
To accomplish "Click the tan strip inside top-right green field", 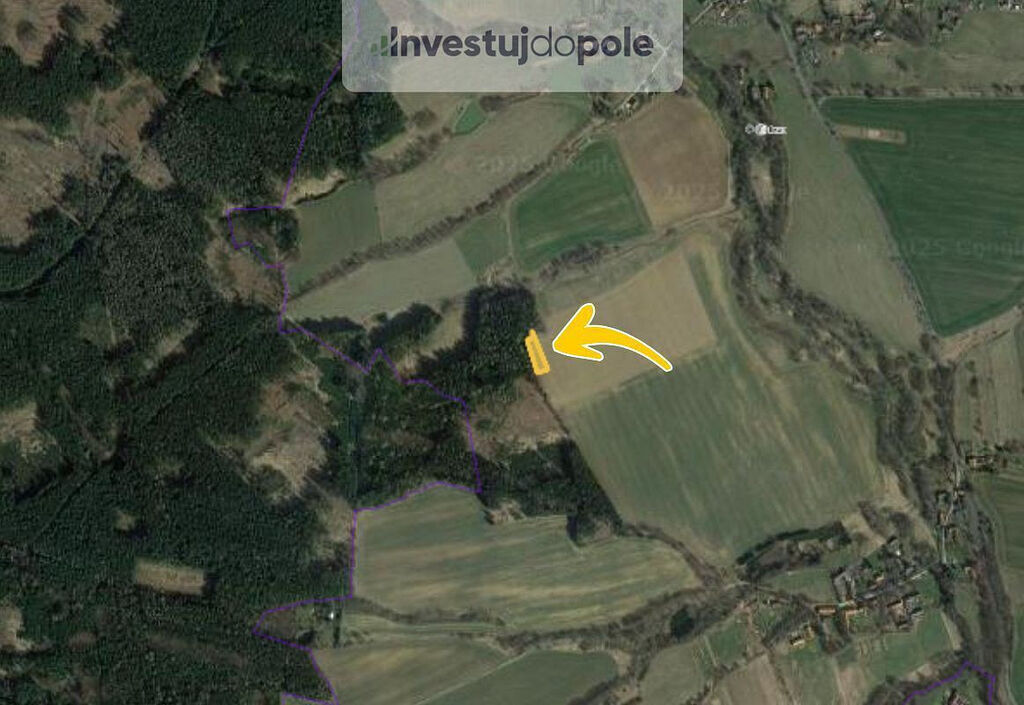I will (870, 133).
